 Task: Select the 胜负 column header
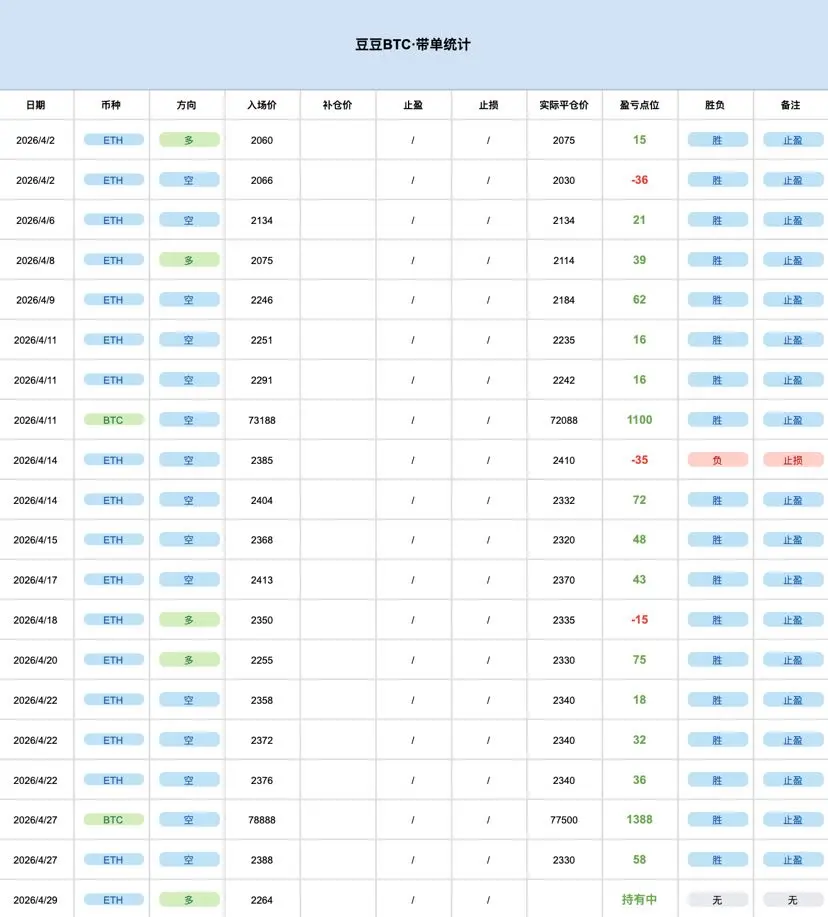pyautogui.click(x=715, y=105)
